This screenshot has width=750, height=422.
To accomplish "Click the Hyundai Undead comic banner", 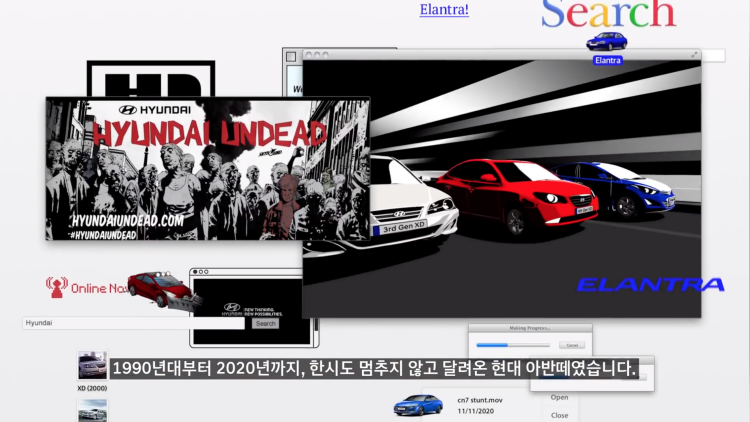I will [x=208, y=168].
